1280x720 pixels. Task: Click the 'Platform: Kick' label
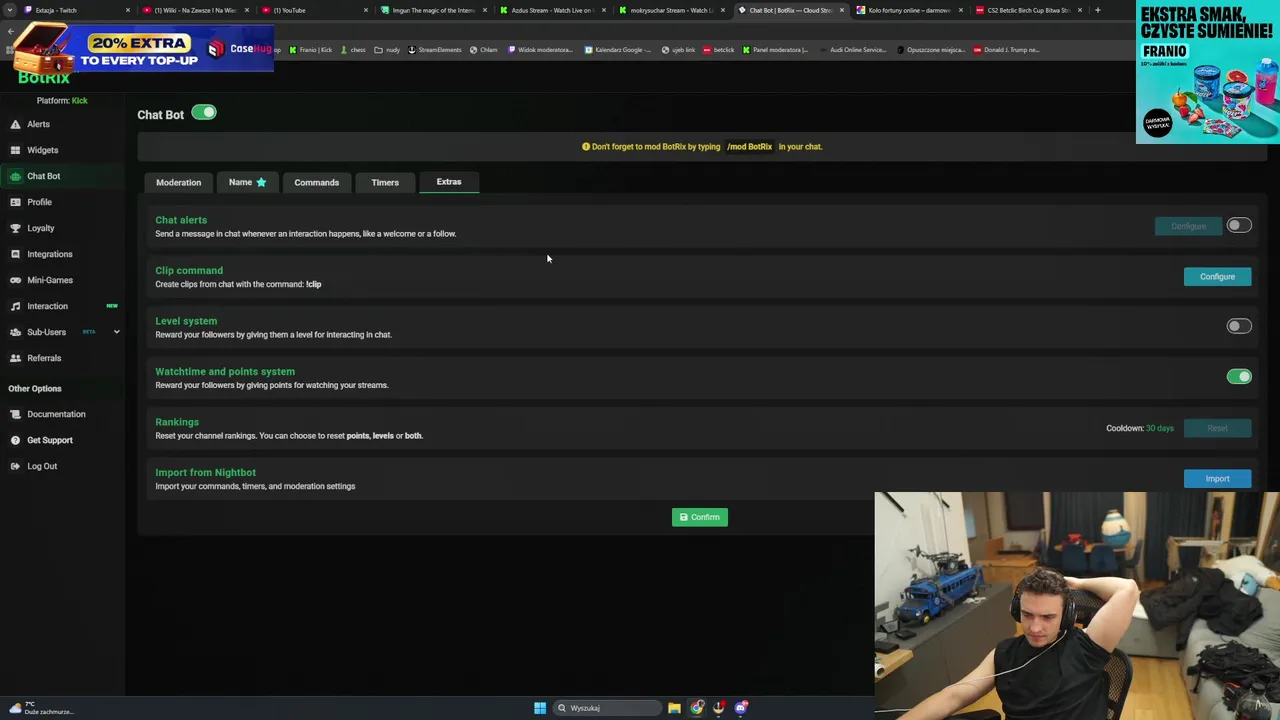coord(62,100)
